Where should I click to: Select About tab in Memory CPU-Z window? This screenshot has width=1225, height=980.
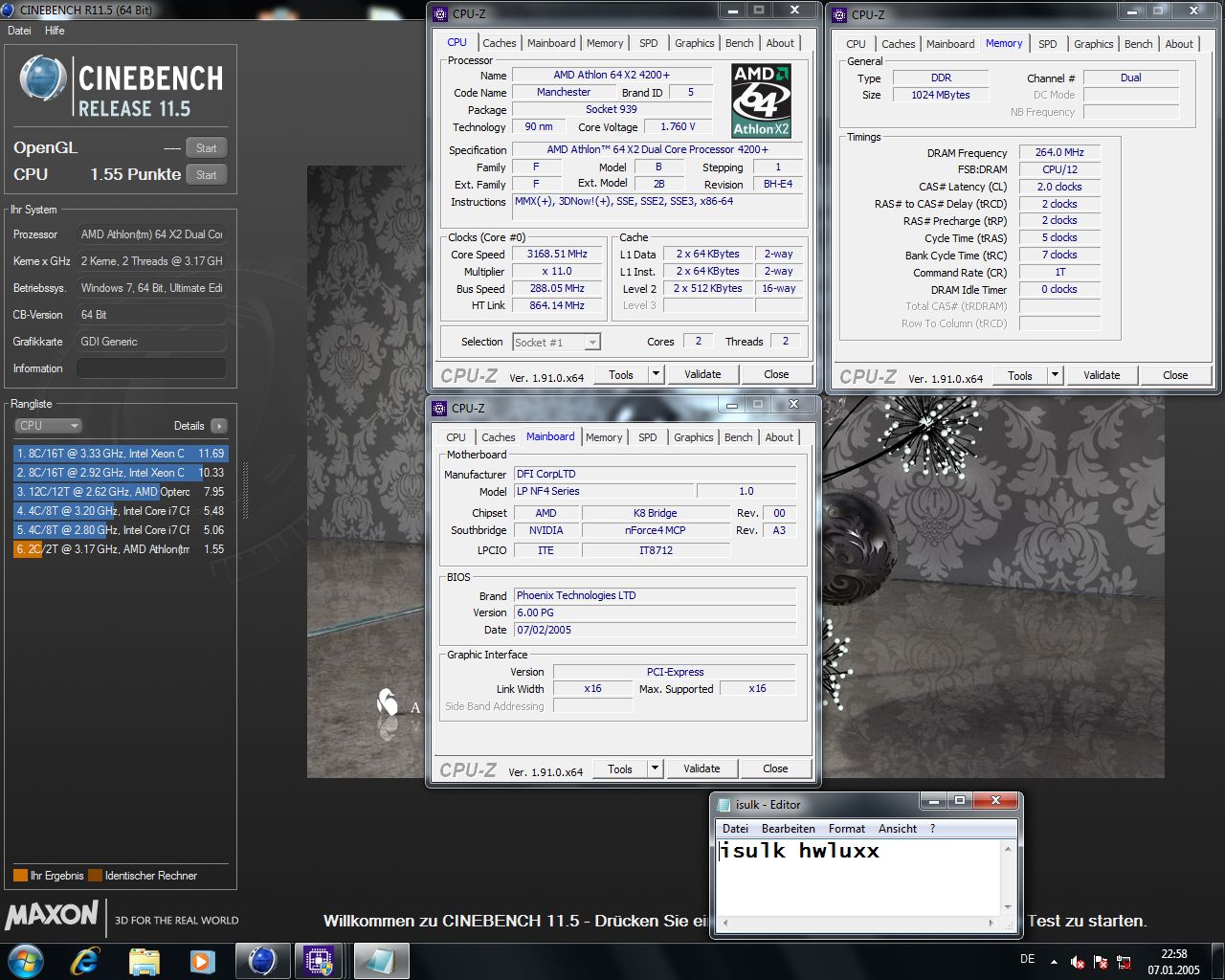point(1179,44)
